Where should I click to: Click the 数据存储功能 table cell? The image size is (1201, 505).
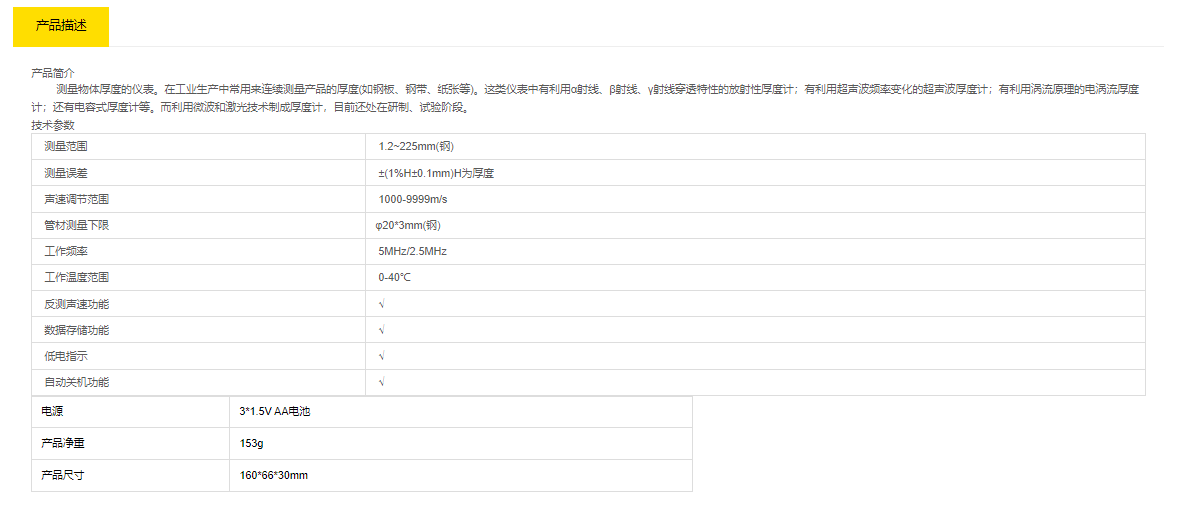(199, 330)
